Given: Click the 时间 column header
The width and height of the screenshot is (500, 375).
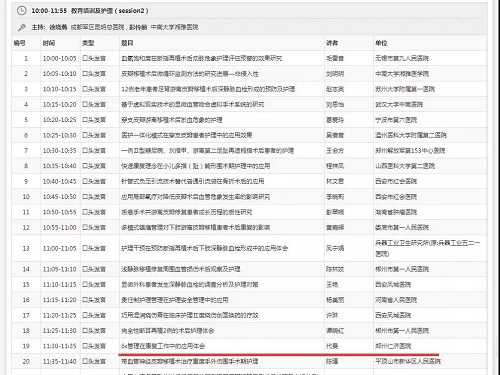Looking at the screenshot, I should point(49,43).
